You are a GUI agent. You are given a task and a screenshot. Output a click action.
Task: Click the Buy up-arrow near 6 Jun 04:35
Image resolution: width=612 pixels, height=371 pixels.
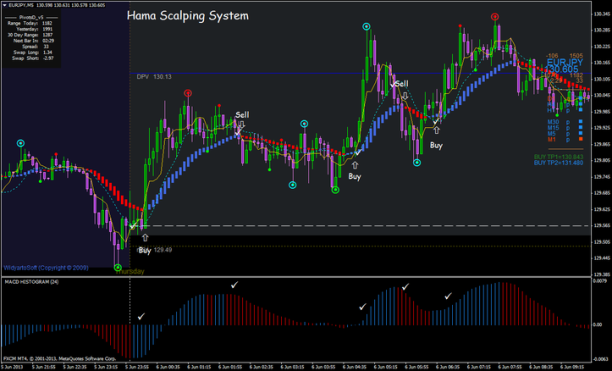[355, 165]
